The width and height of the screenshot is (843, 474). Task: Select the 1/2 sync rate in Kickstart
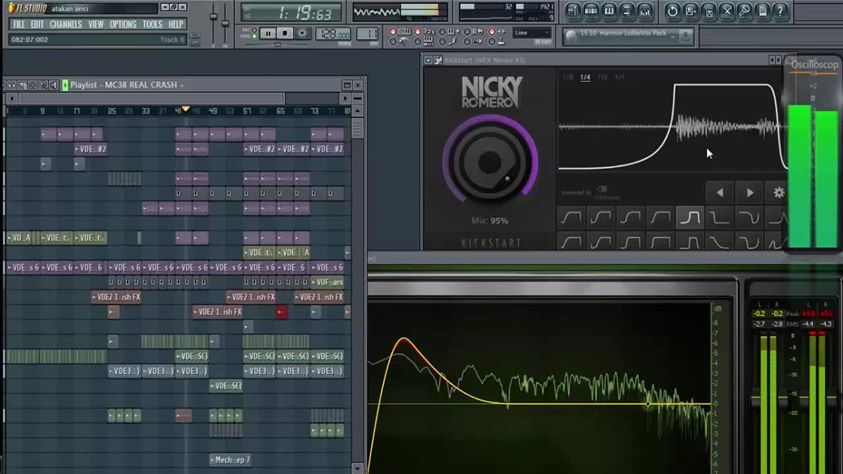(602, 77)
